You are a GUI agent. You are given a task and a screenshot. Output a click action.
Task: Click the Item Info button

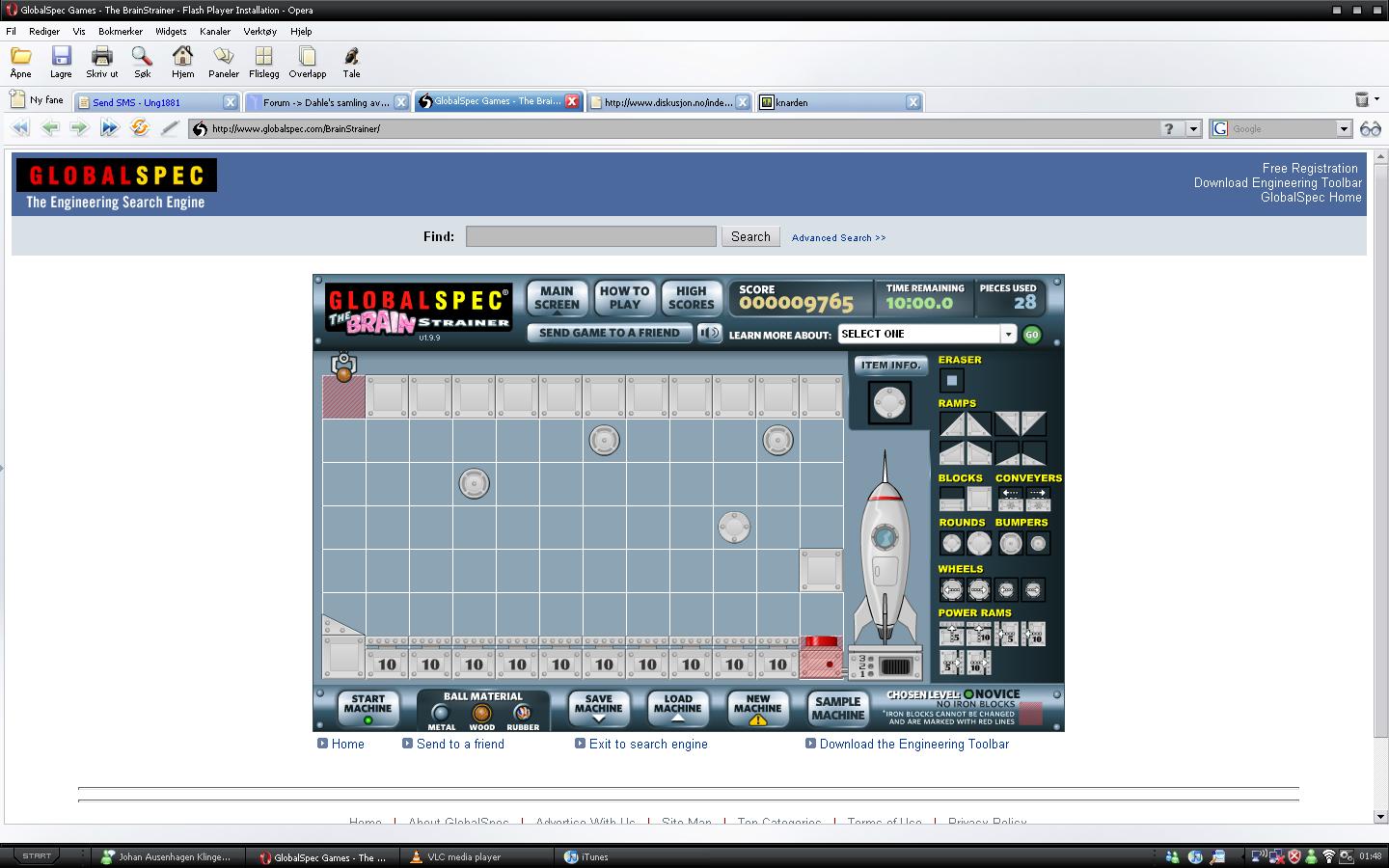[890, 366]
